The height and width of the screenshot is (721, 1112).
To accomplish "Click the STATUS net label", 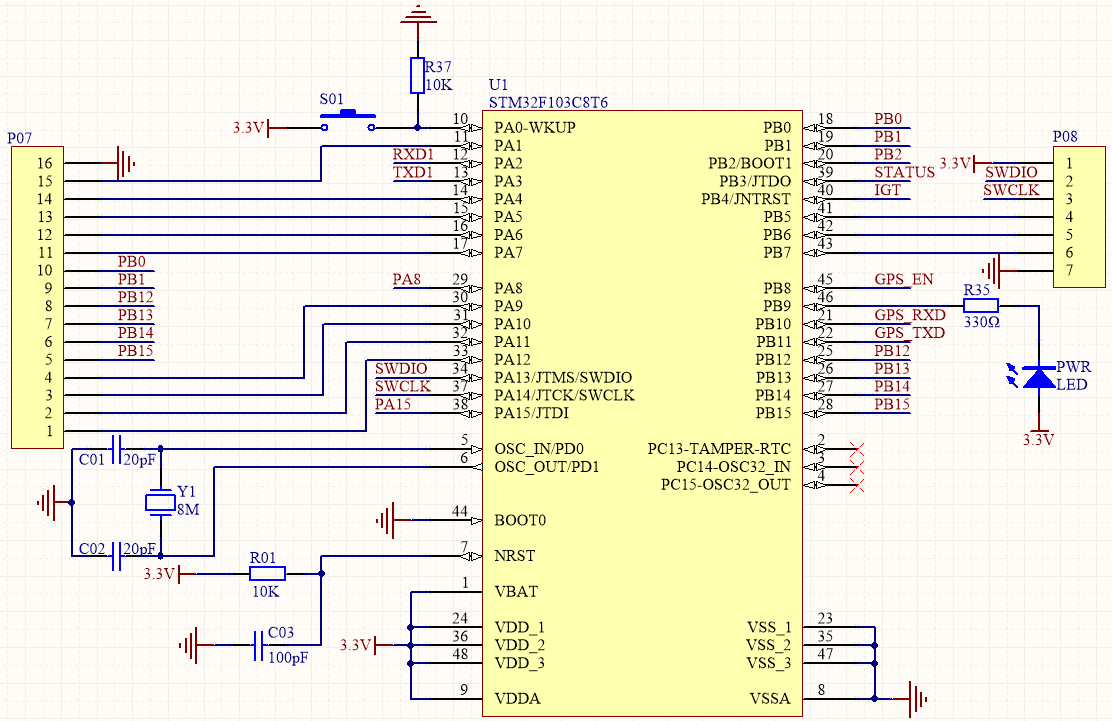I will pyautogui.click(x=904, y=172).
